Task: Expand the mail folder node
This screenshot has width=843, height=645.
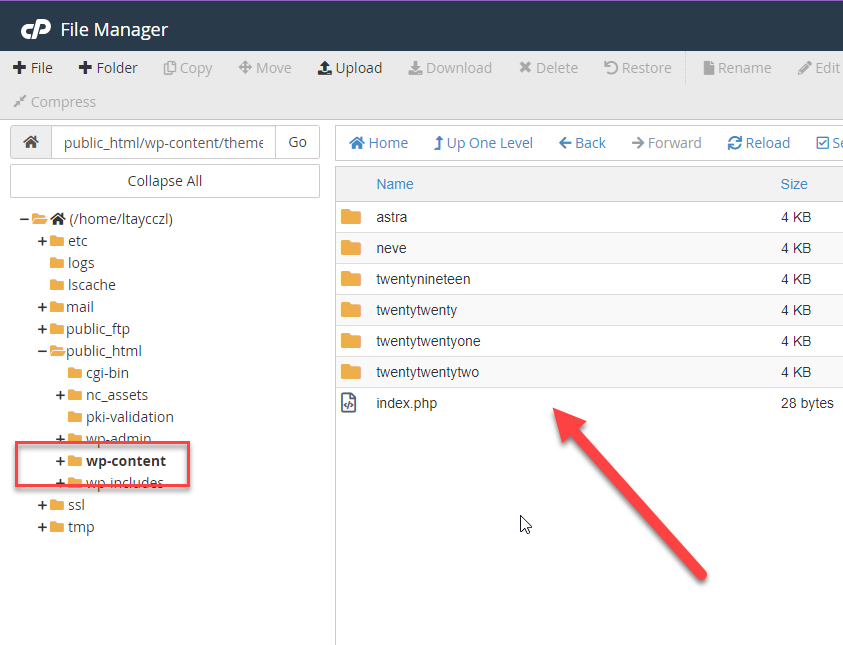Action: pyautogui.click(x=42, y=307)
